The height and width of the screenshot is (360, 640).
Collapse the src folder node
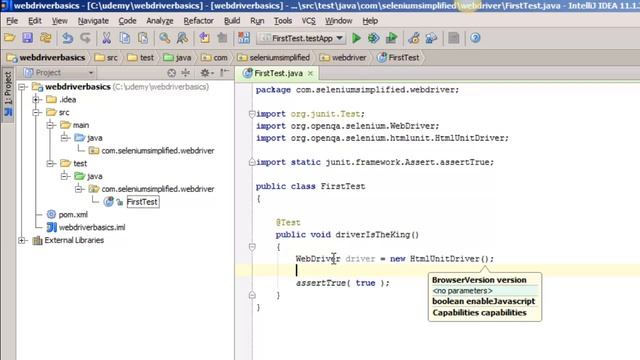[36, 112]
